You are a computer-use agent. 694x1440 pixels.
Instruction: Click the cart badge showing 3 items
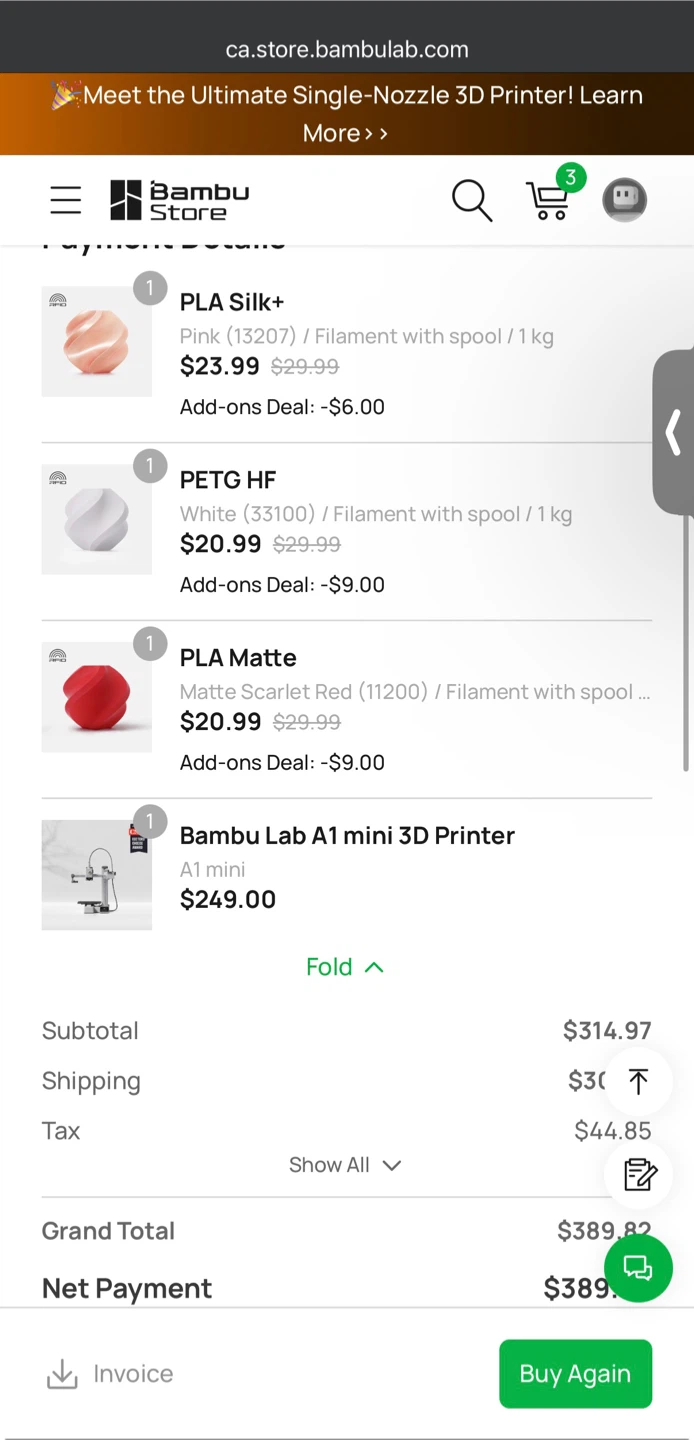(570, 178)
